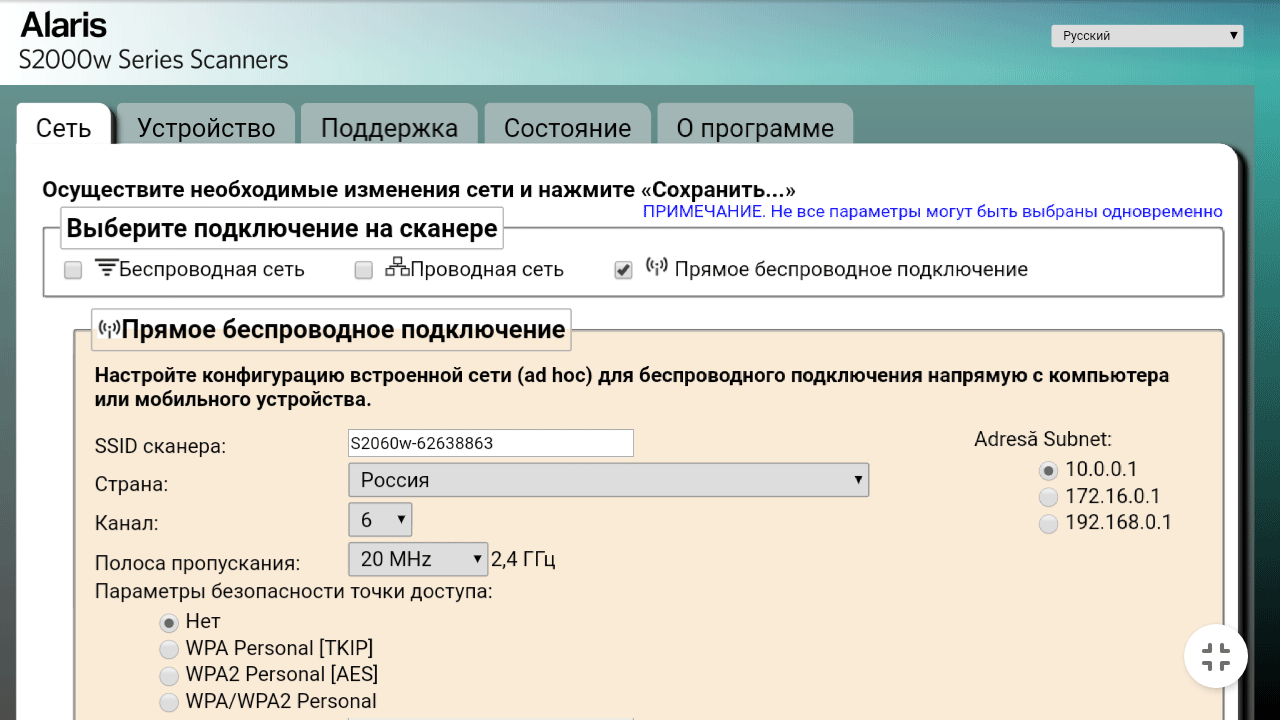Image resolution: width=1280 pixels, height=720 pixels.
Task: Select the 172.16.0.1 subnet address
Action: coord(1048,497)
